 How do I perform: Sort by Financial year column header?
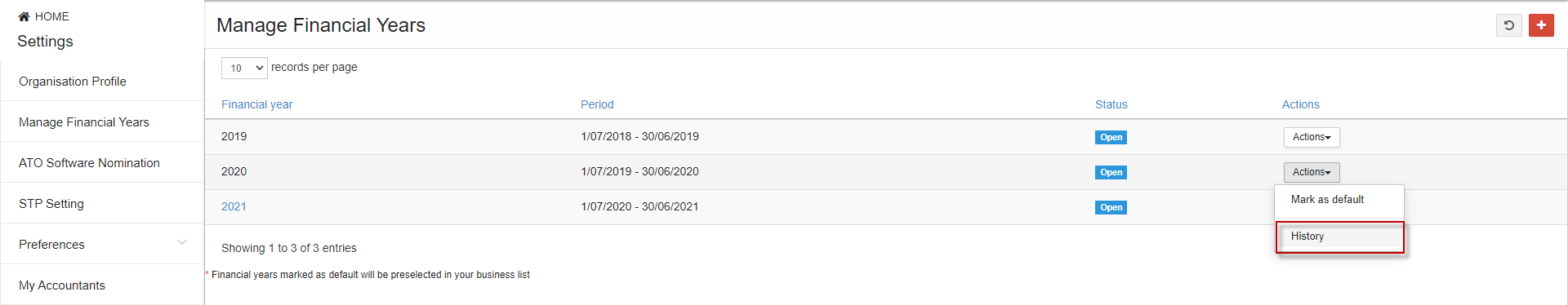click(x=256, y=104)
